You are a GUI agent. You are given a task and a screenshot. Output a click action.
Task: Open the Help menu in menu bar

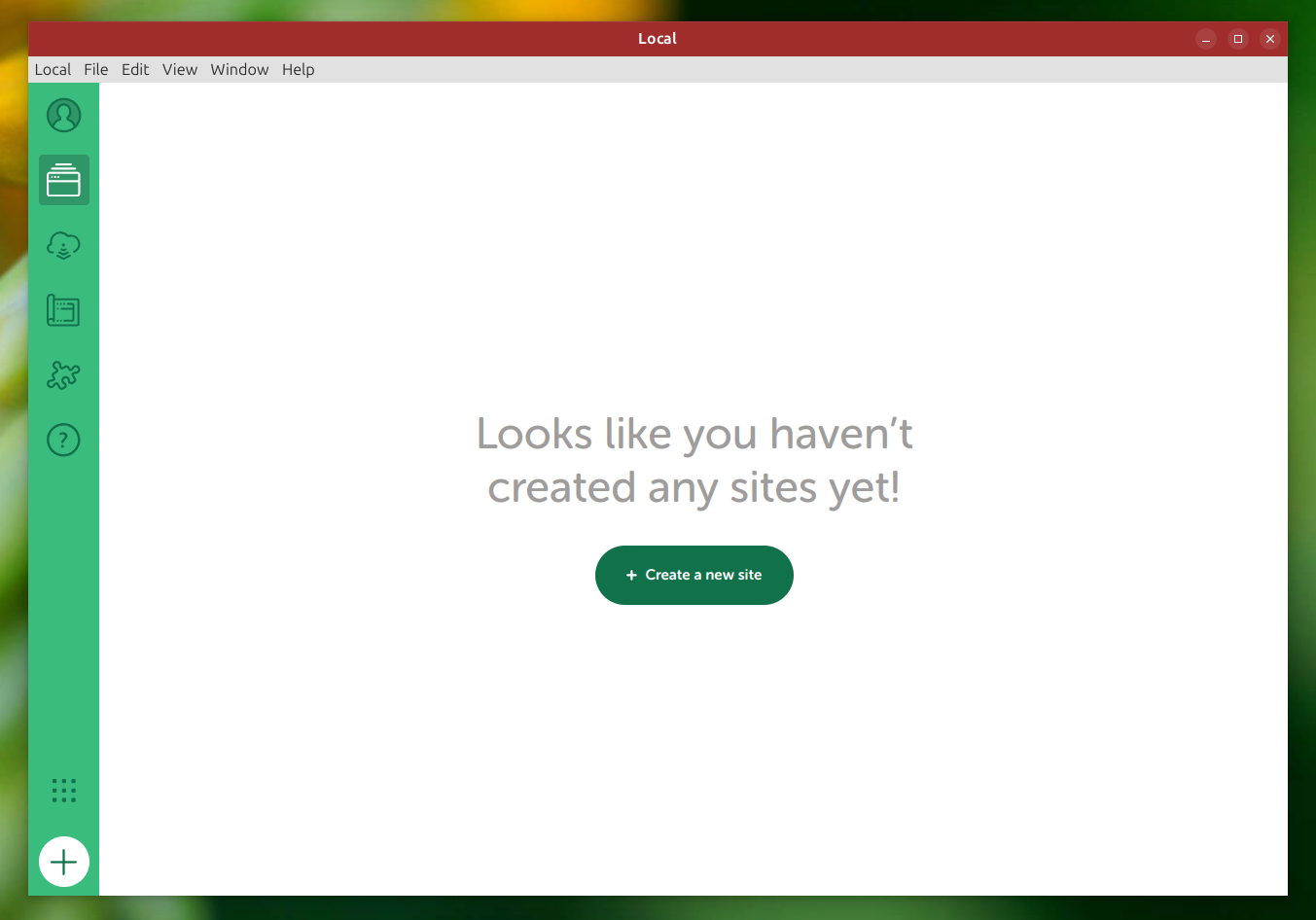click(298, 70)
